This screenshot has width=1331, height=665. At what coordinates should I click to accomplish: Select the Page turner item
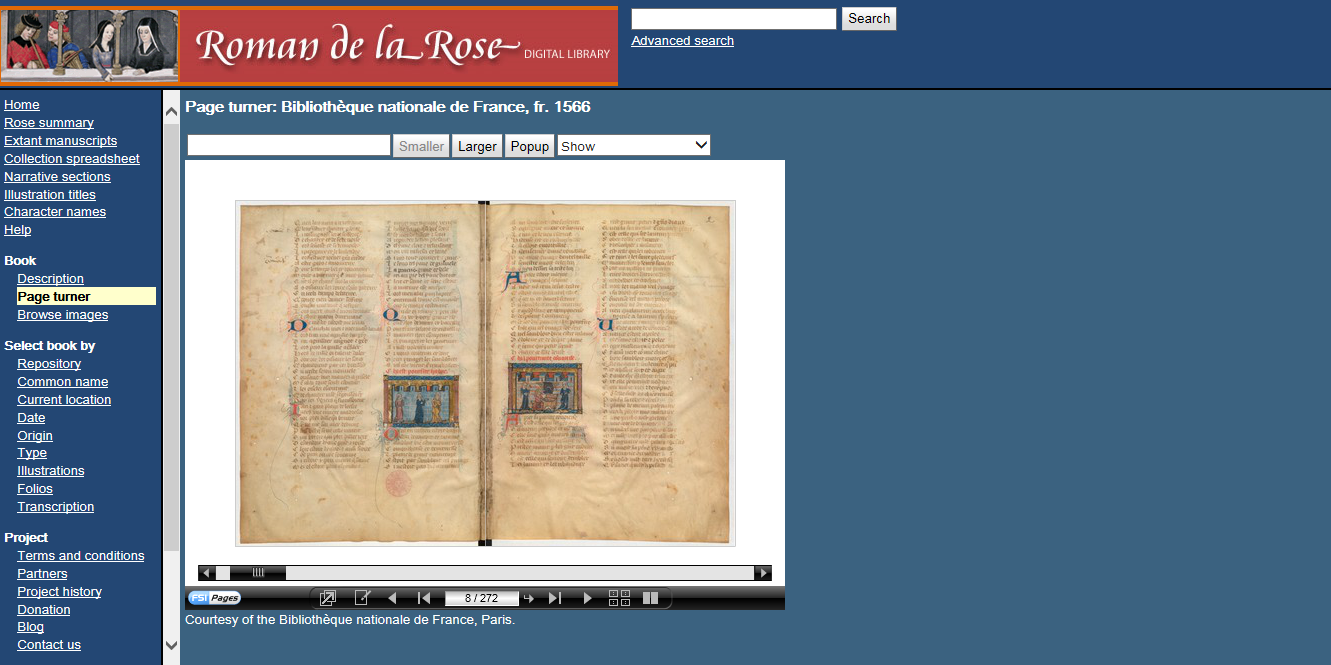click(x=86, y=296)
